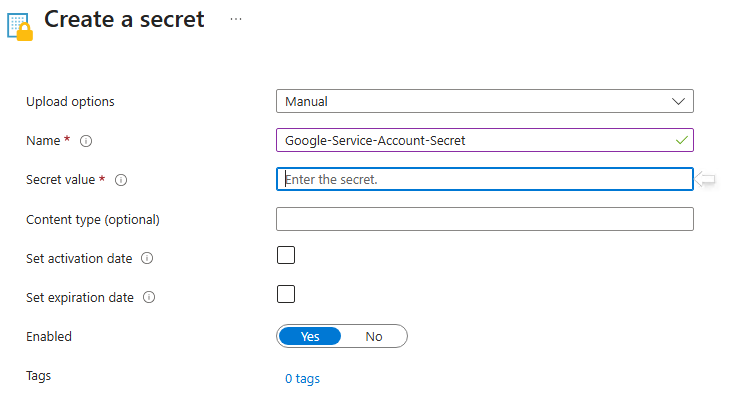Click the Content type (optional) text box
Image resolution: width=731 pixels, height=412 pixels.
(x=484, y=219)
